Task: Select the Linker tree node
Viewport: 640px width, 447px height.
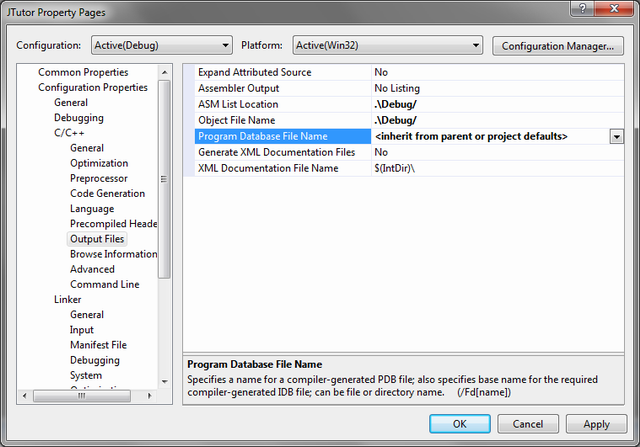Action: pyautogui.click(x=68, y=299)
